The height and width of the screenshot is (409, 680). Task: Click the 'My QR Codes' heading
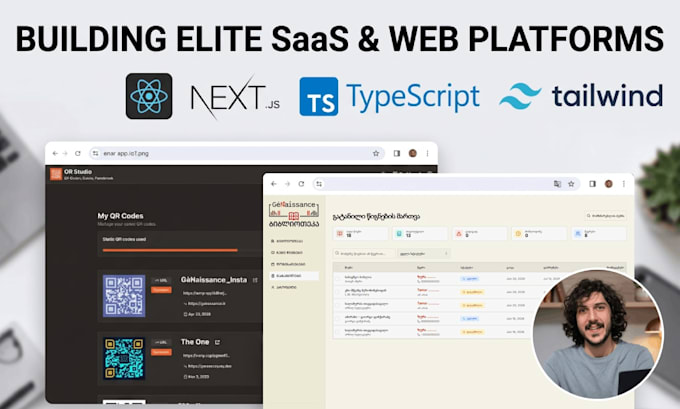[120, 216]
